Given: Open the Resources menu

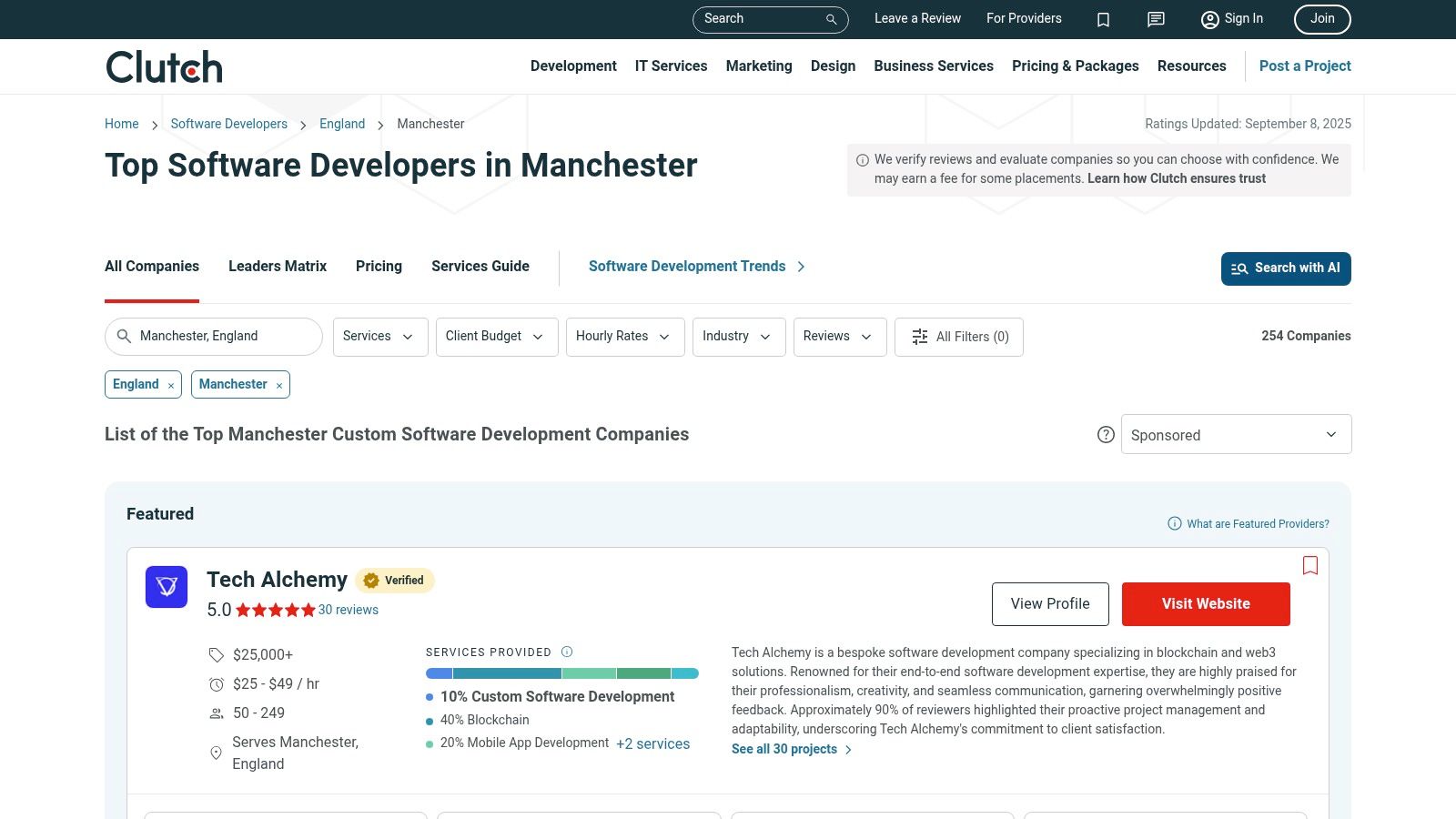Looking at the screenshot, I should pos(1192,66).
